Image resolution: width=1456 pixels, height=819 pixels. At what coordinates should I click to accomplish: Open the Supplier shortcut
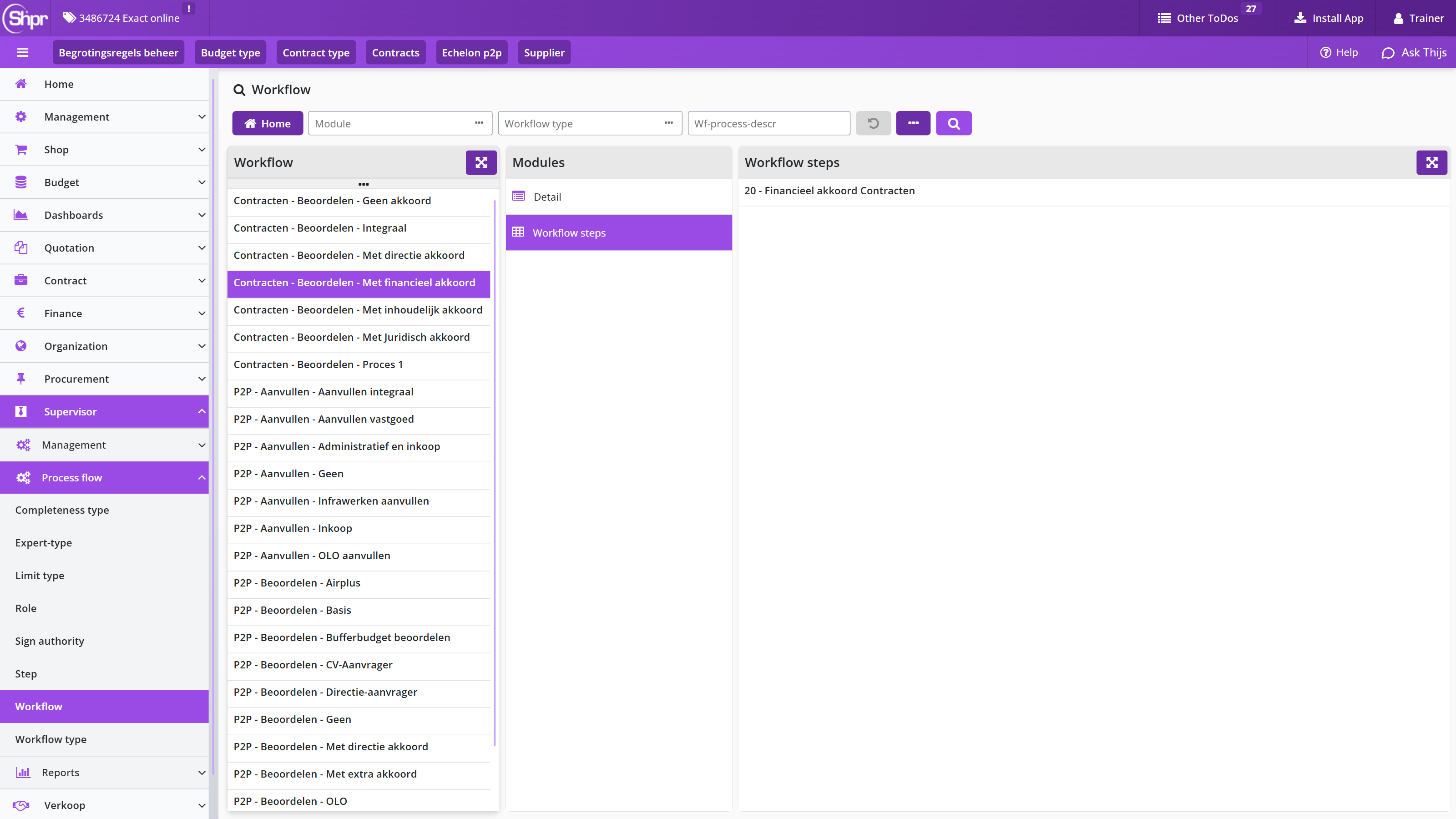[x=544, y=53]
